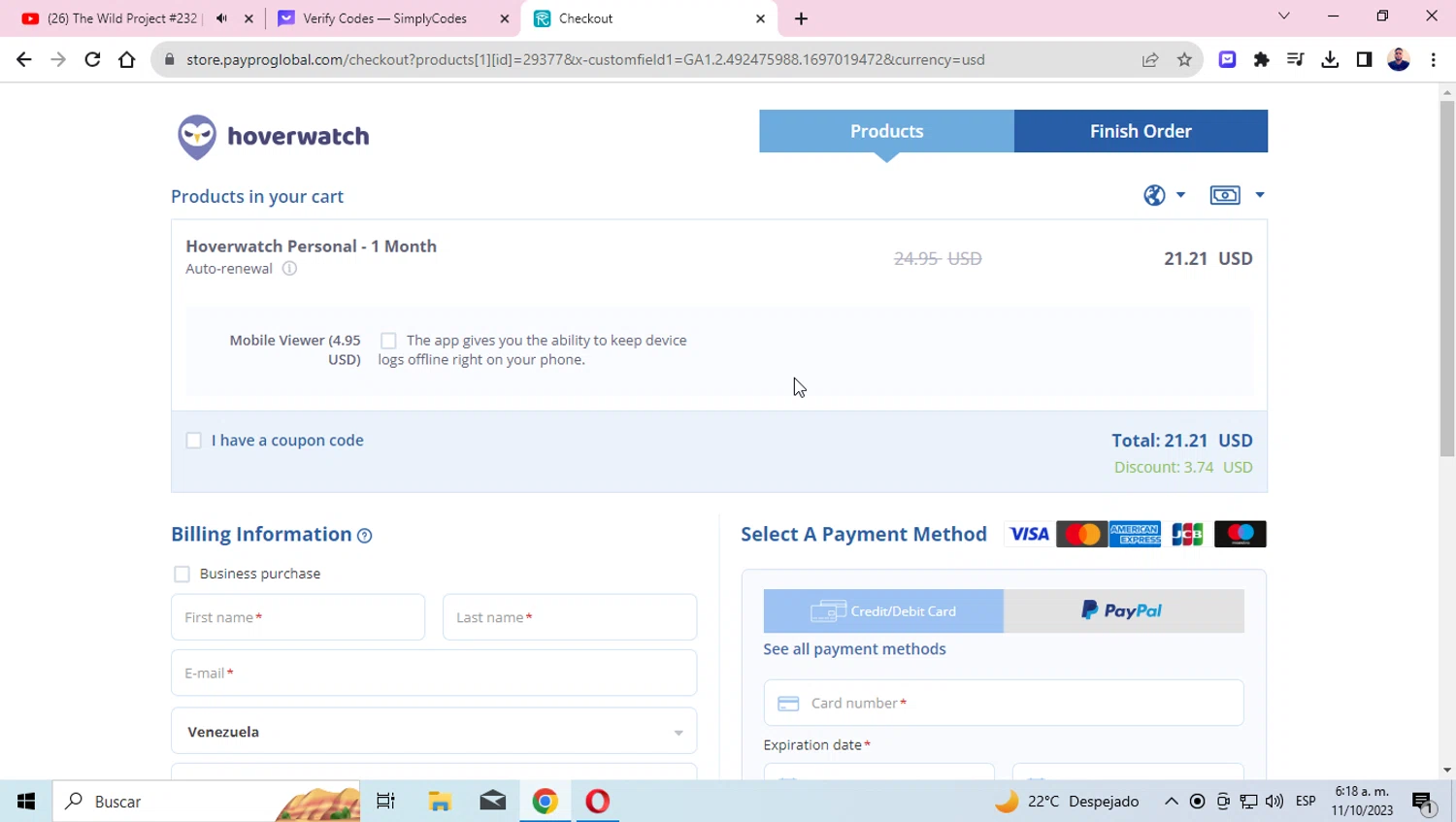Toggle the Chrome side panel

1364,59
